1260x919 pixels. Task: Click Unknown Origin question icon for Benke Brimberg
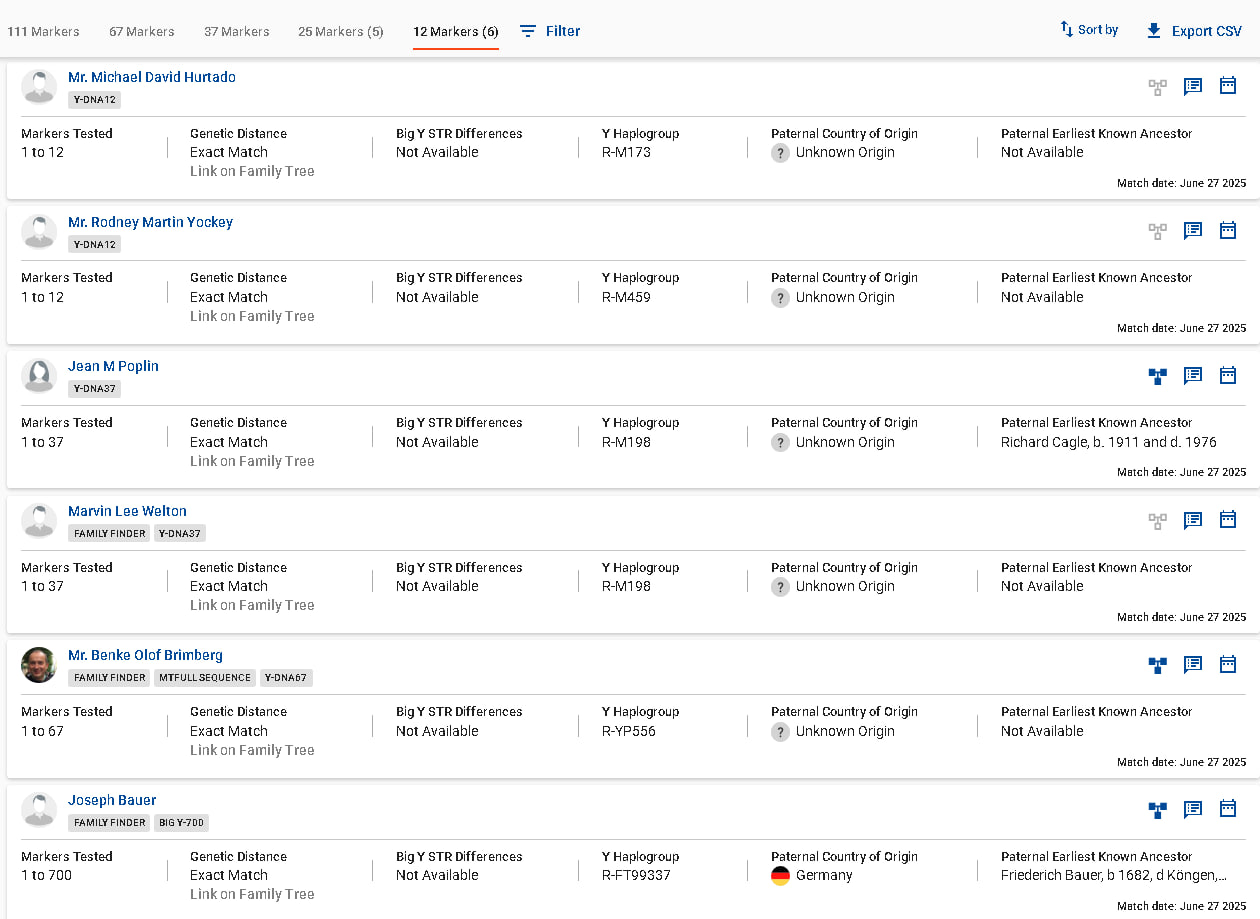pos(780,732)
